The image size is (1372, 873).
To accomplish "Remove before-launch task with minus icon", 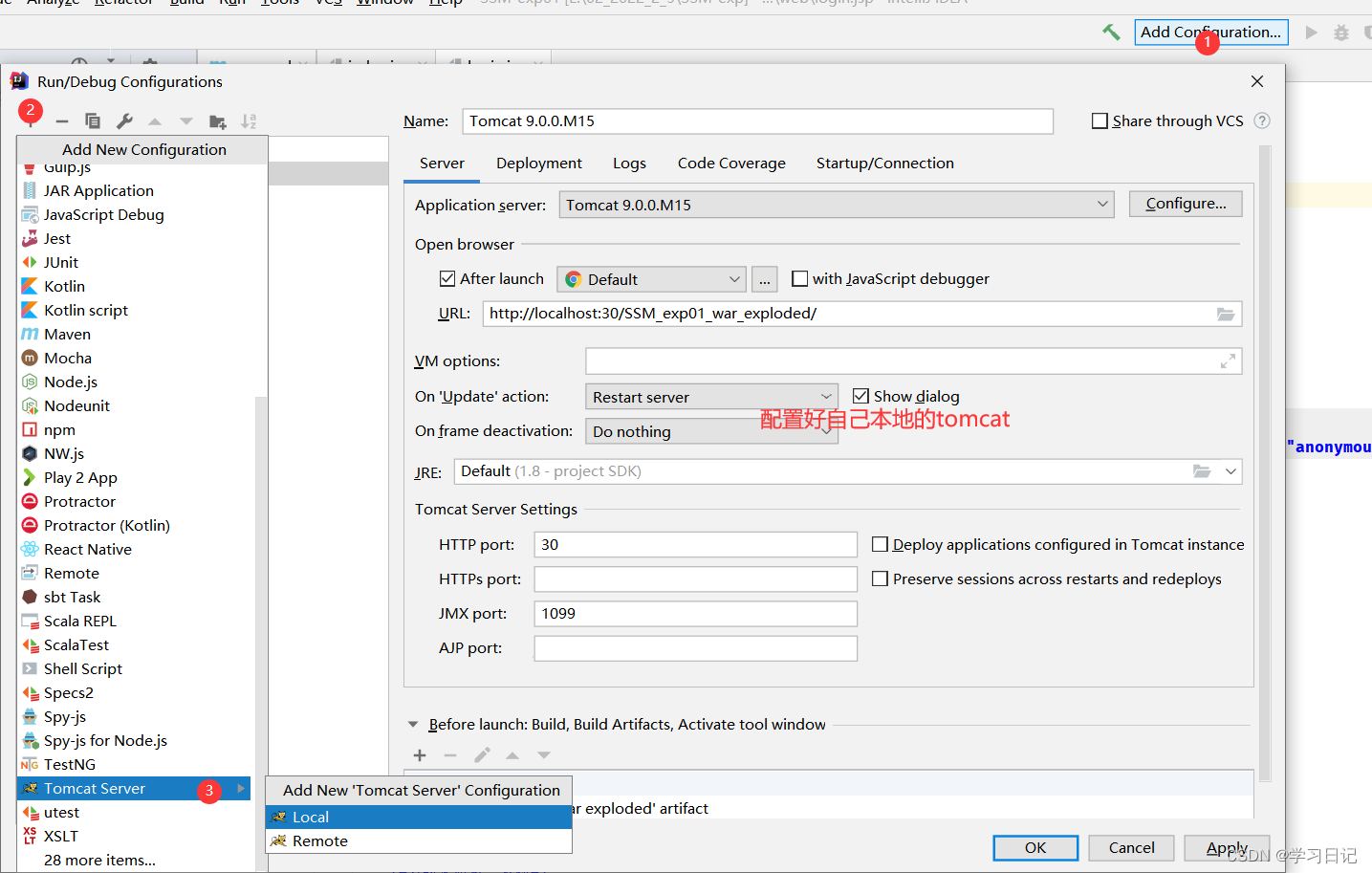I will (x=450, y=755).
